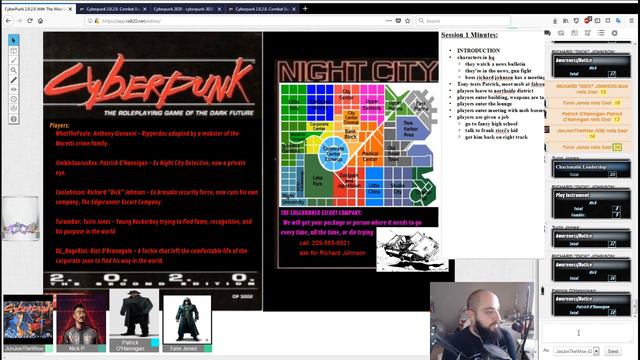Click the Nick P player avatar
The height and width of the screenshot is (360, 640).
point(81,320)
